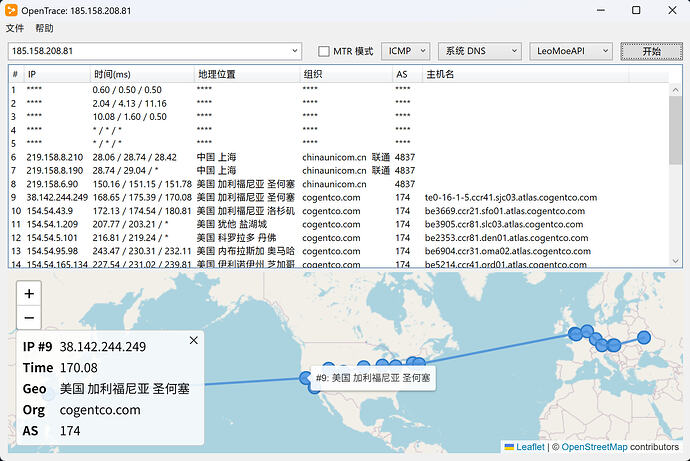Screen dimensions: 690x461
Task: Select hop row with IP 154.54.5.101
Action: coord(339,238)
